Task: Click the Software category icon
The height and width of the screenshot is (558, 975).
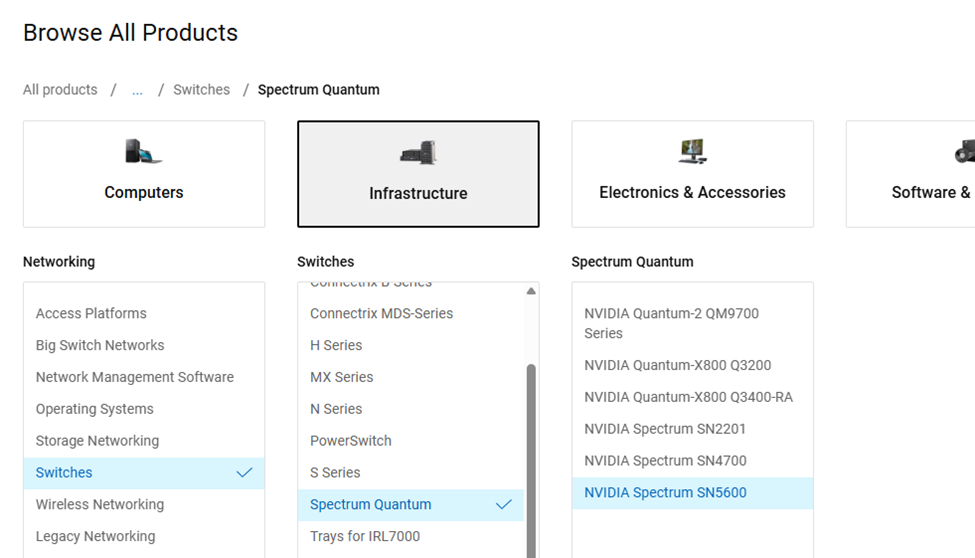Action: (x=964, y=152)
